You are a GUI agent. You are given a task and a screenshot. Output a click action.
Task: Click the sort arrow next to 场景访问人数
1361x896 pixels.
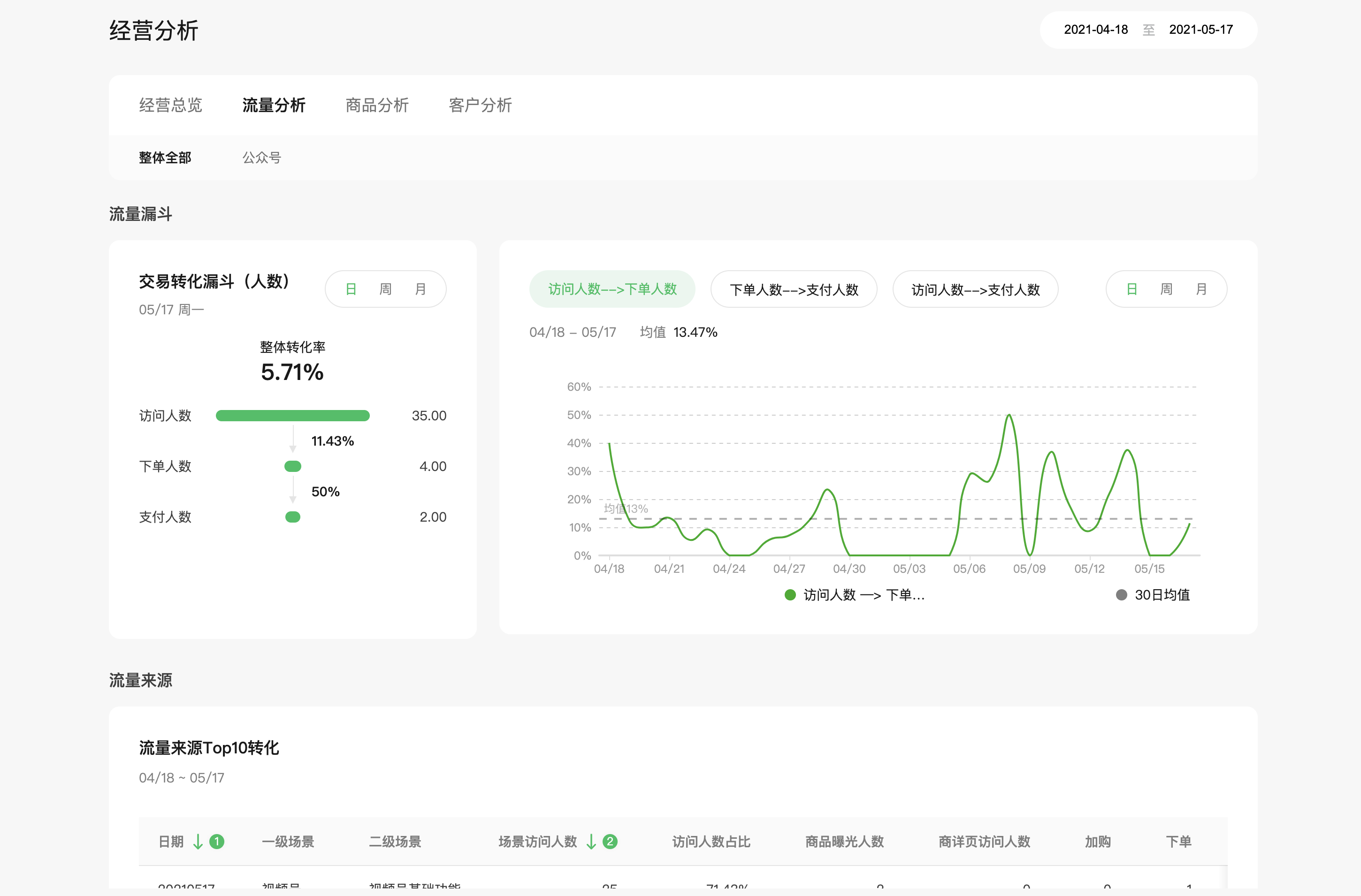point(591,842)
